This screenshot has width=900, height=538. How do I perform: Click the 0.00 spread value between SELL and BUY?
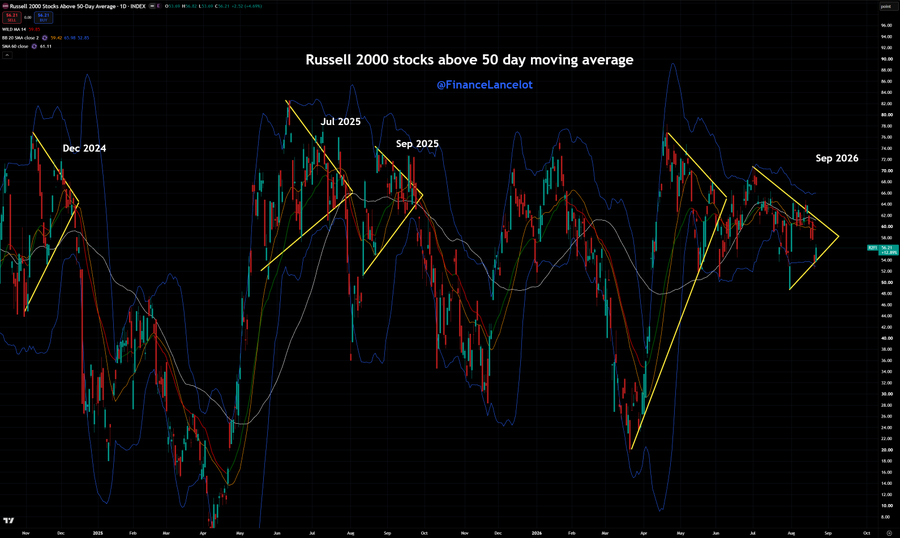tap(28, 17)
